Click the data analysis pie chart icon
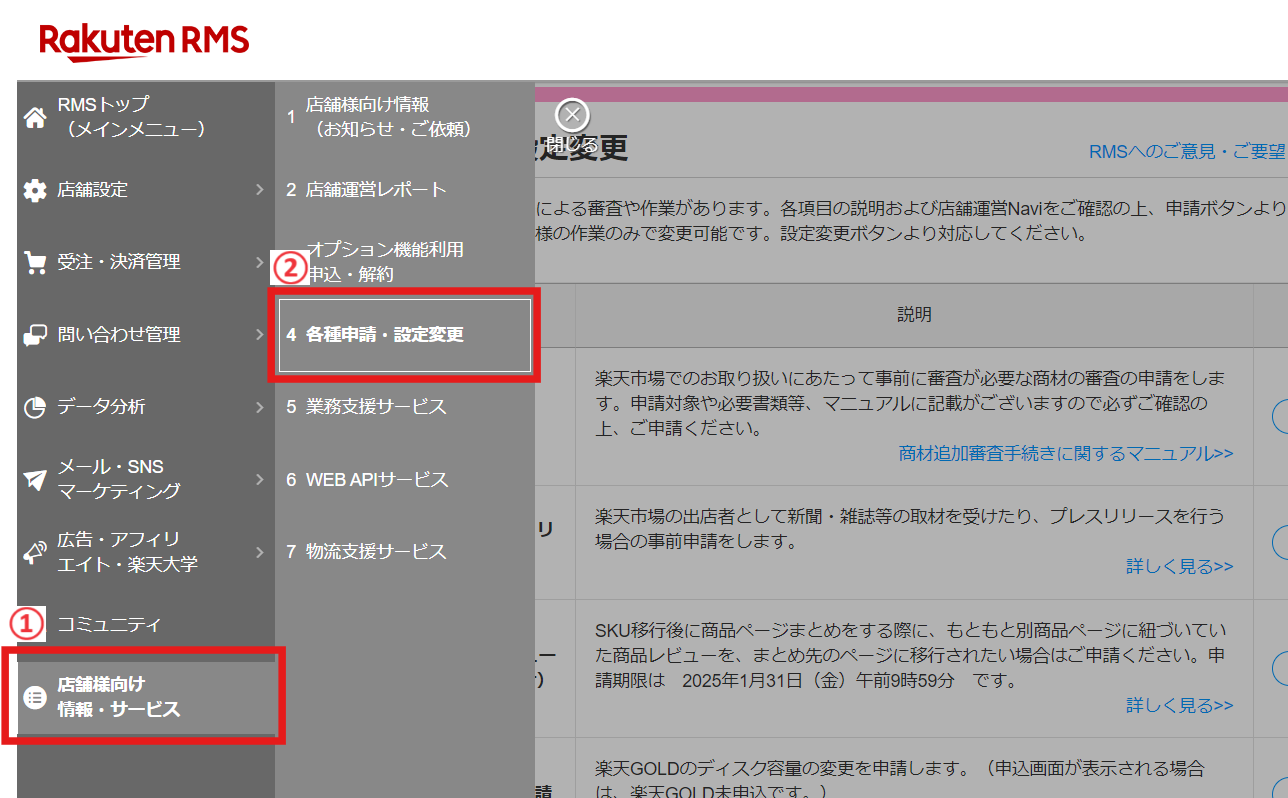 pyautogui.click(x=35, y=407)
